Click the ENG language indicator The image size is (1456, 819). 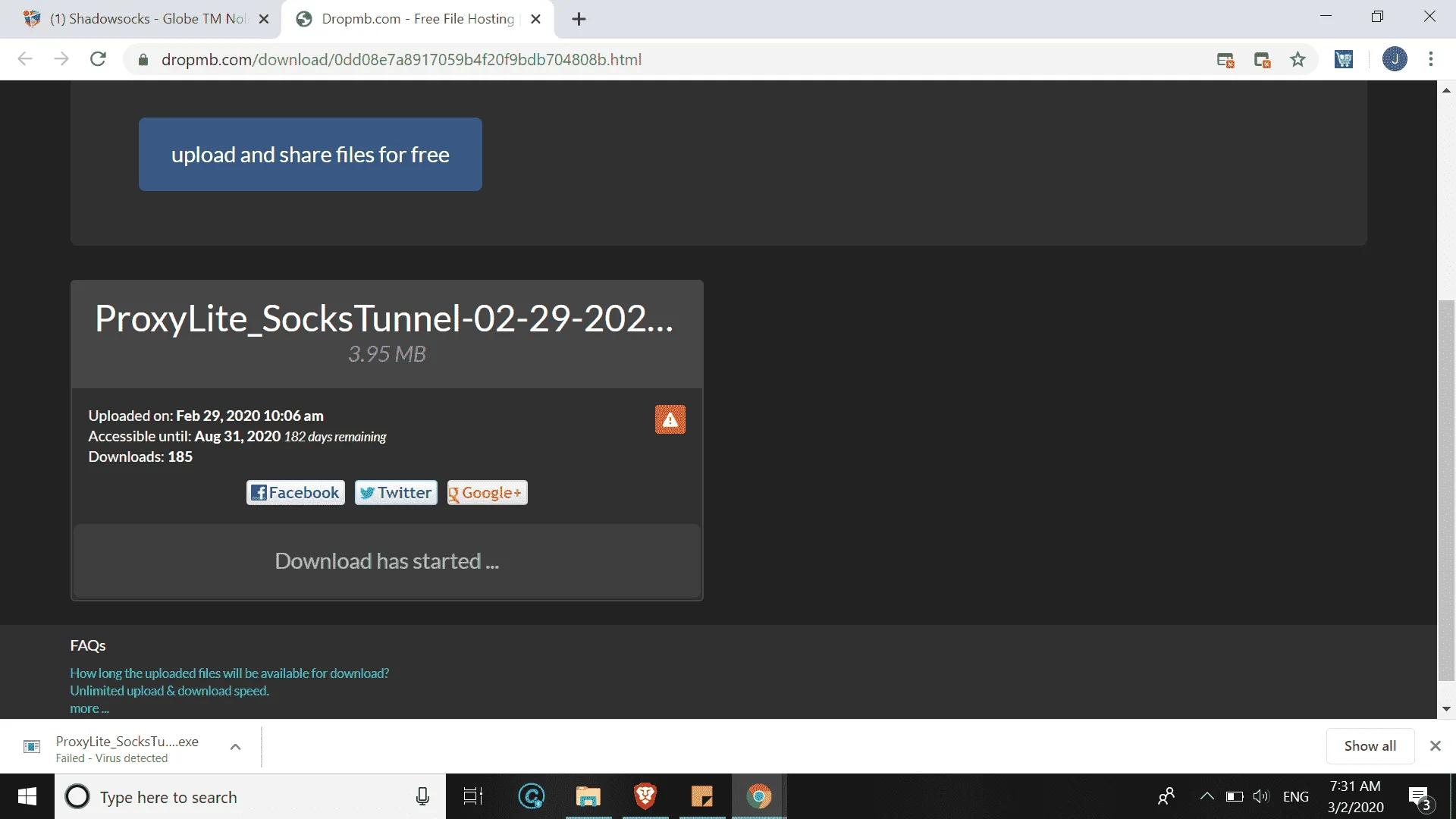coord(1296,797)
